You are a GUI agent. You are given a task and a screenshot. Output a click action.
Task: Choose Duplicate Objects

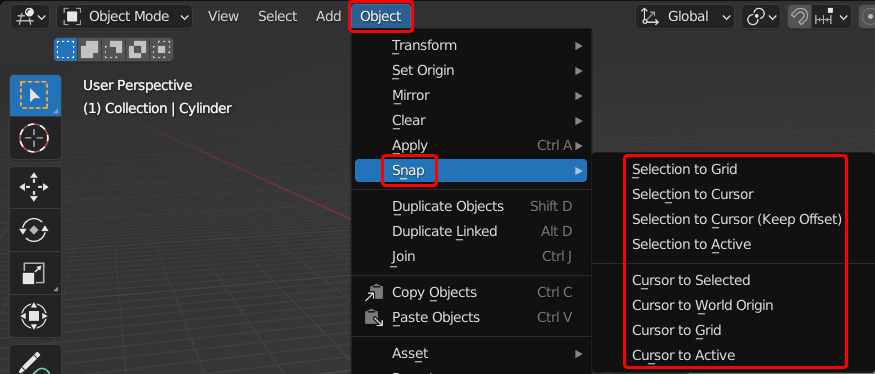(471, 207)
